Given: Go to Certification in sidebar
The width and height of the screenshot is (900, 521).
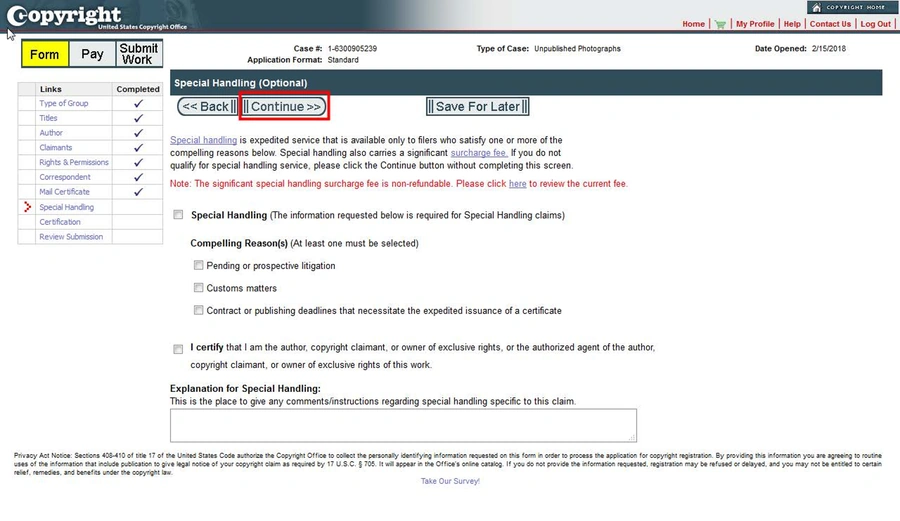Looking at the screenshot, I should point(60,222).
